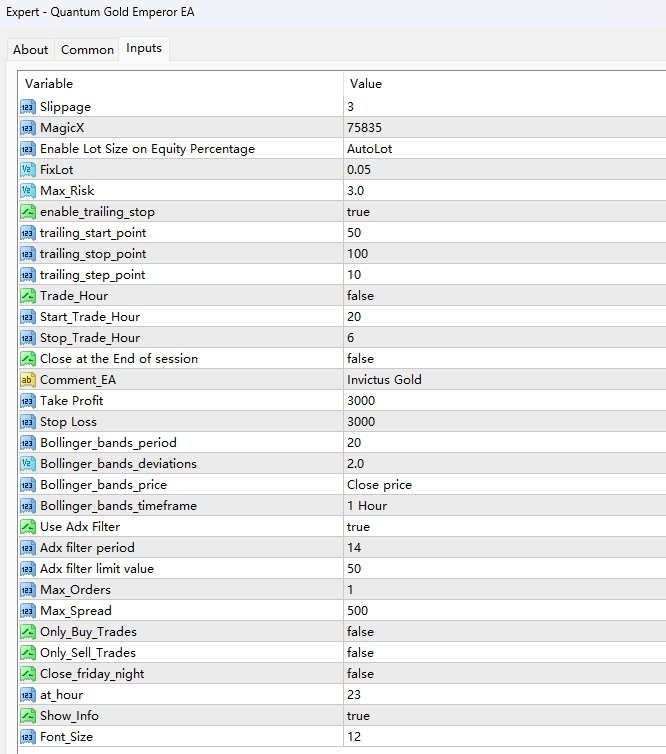This screenshot has width=666, height=754.
Task: Toggle Only_Buy_Trades value false
Action: 360,632
